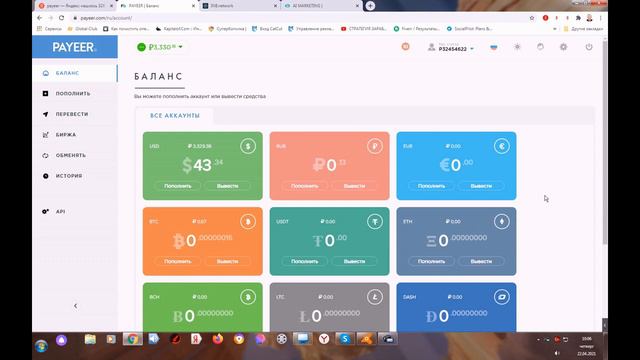Click the browser back arrow
Screen dimensions: 640x360
(40, 18)
